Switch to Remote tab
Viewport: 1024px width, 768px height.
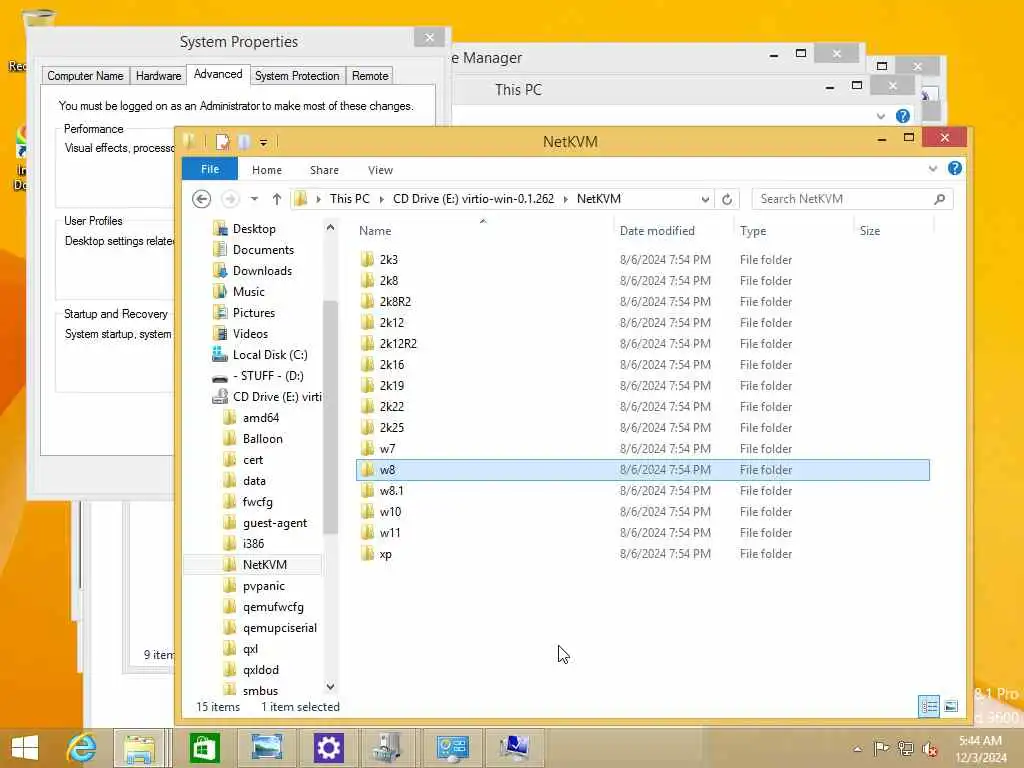(x=370, y=76)
